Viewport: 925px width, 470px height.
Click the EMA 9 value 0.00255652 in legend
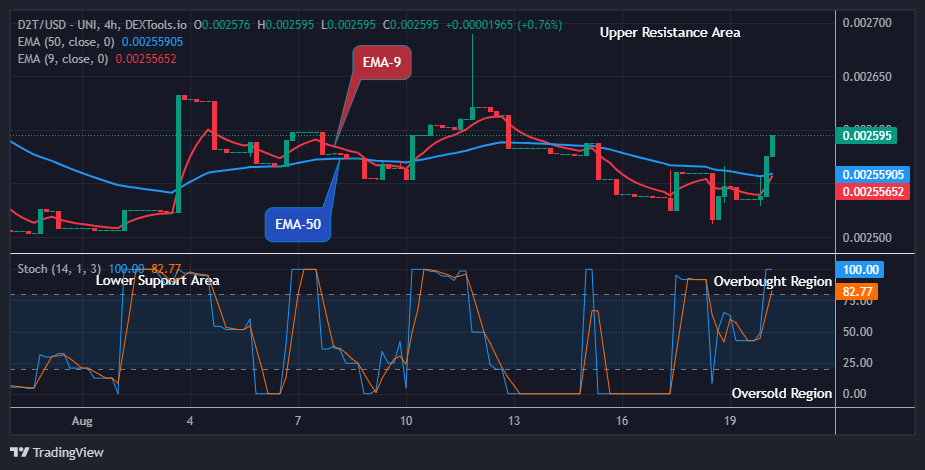(146, 59)
